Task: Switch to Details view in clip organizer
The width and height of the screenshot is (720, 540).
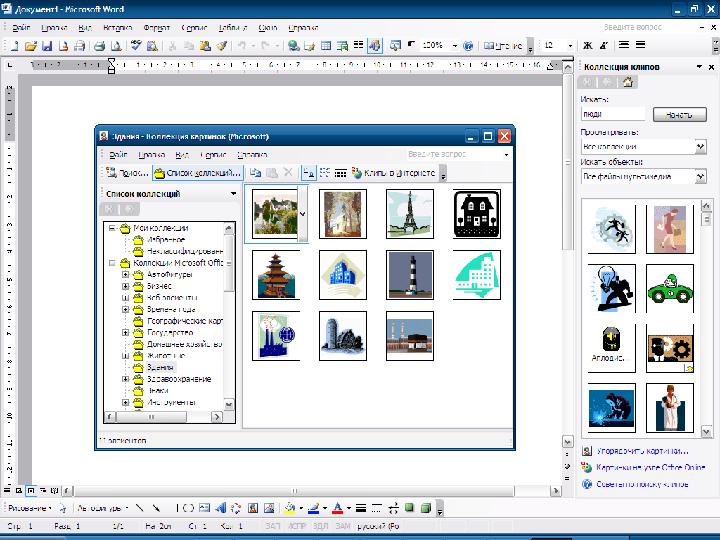Action: [340, 173]
